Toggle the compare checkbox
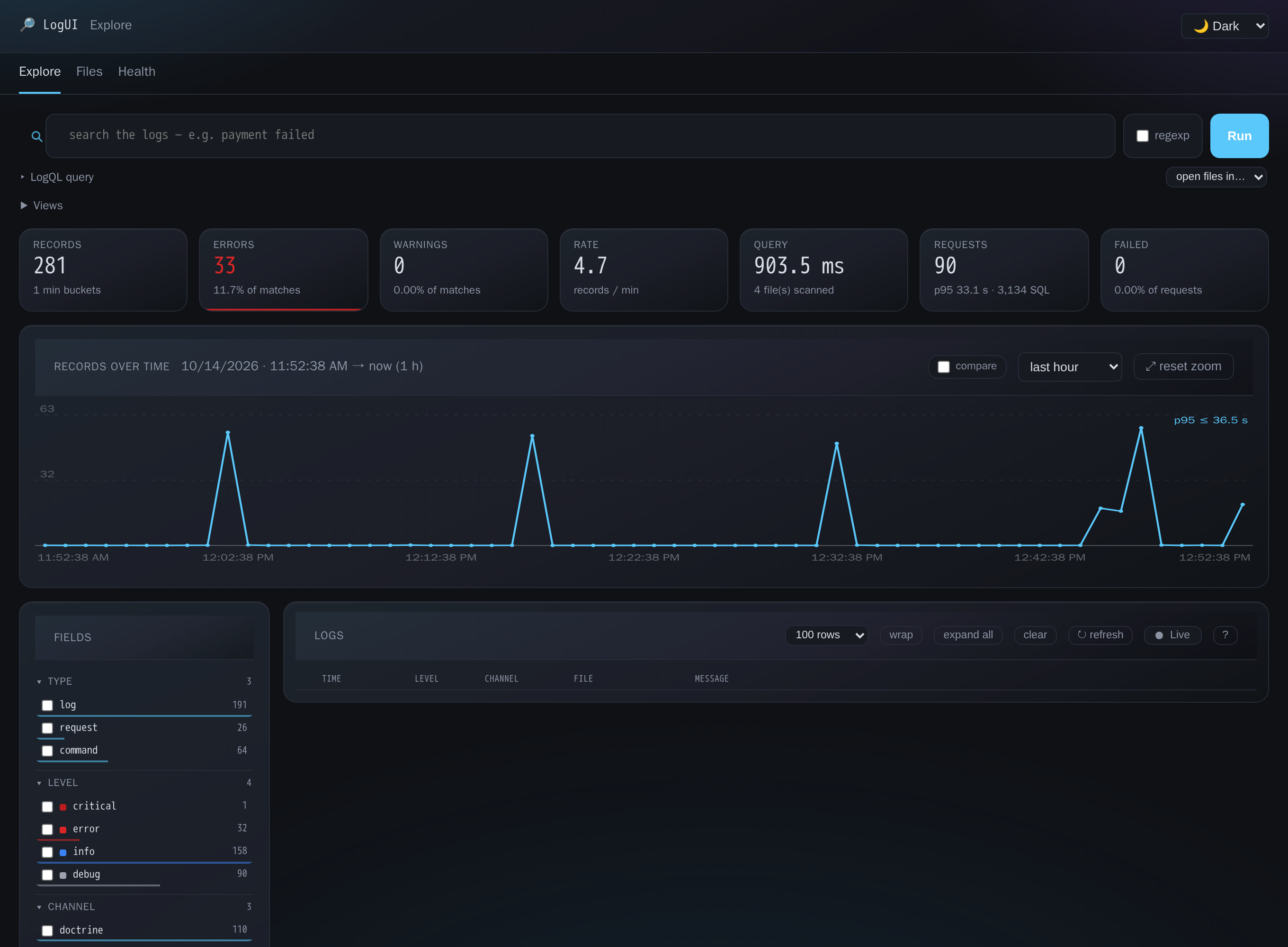The width and height of the screenshot is (1288, 947). point(943,366)
